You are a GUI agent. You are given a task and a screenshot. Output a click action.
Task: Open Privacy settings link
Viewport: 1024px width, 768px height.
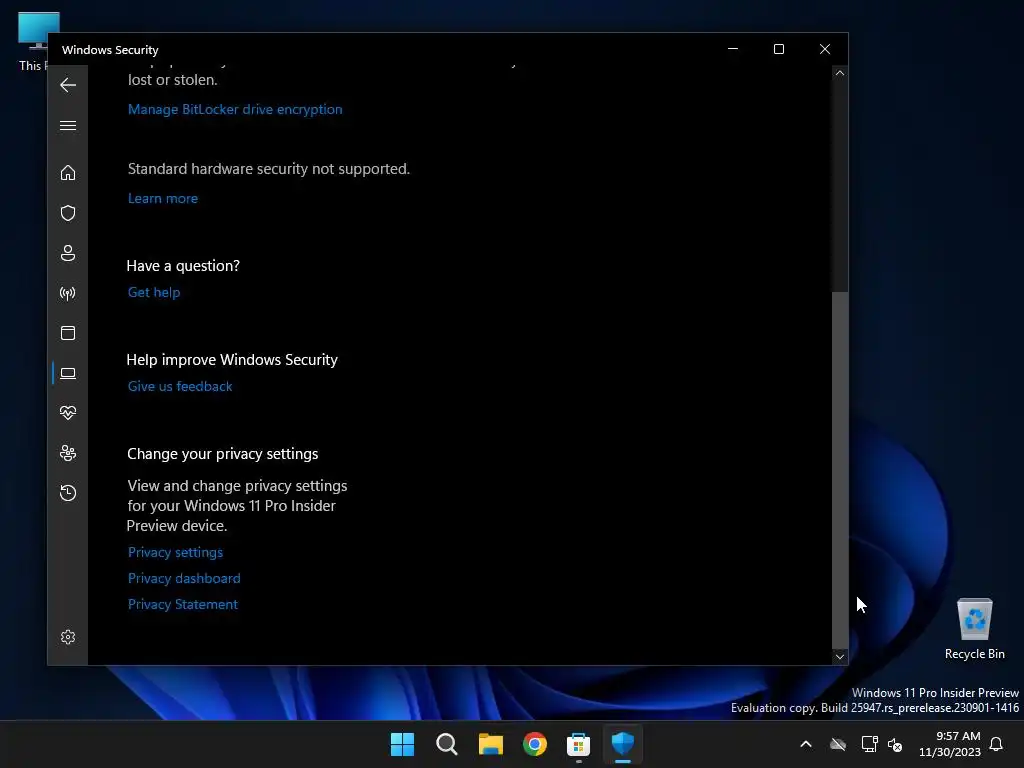(x=176, y=552)
